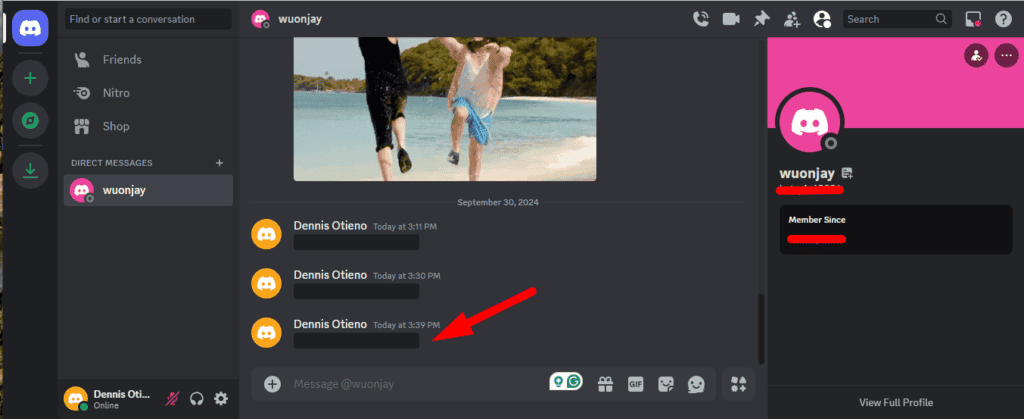The height and width of the screenshot is (419, 1024).
Task: Click View Full Profile
Action: click(895, 402)
